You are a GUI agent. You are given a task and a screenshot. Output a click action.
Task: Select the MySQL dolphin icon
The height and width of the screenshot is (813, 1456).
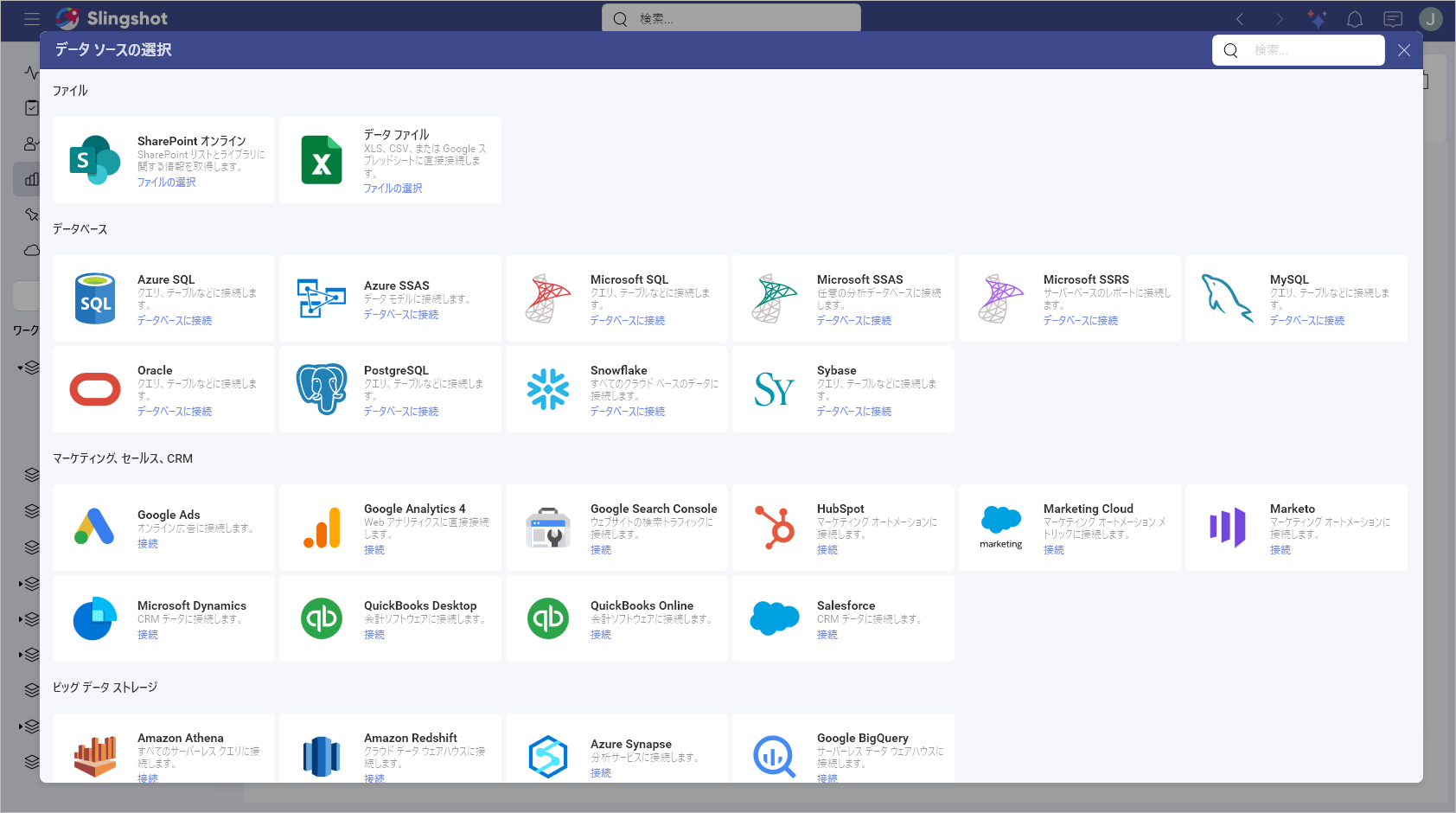tap(1227, 298)
